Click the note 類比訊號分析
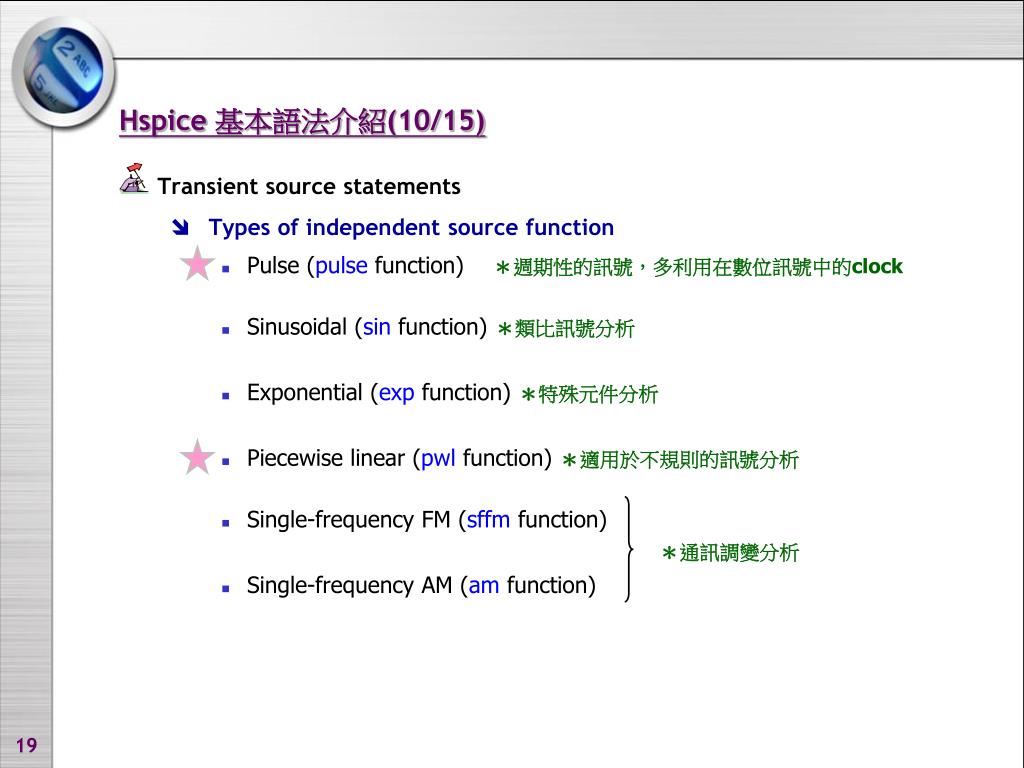1024x768 pixels. tap(566, 328)
